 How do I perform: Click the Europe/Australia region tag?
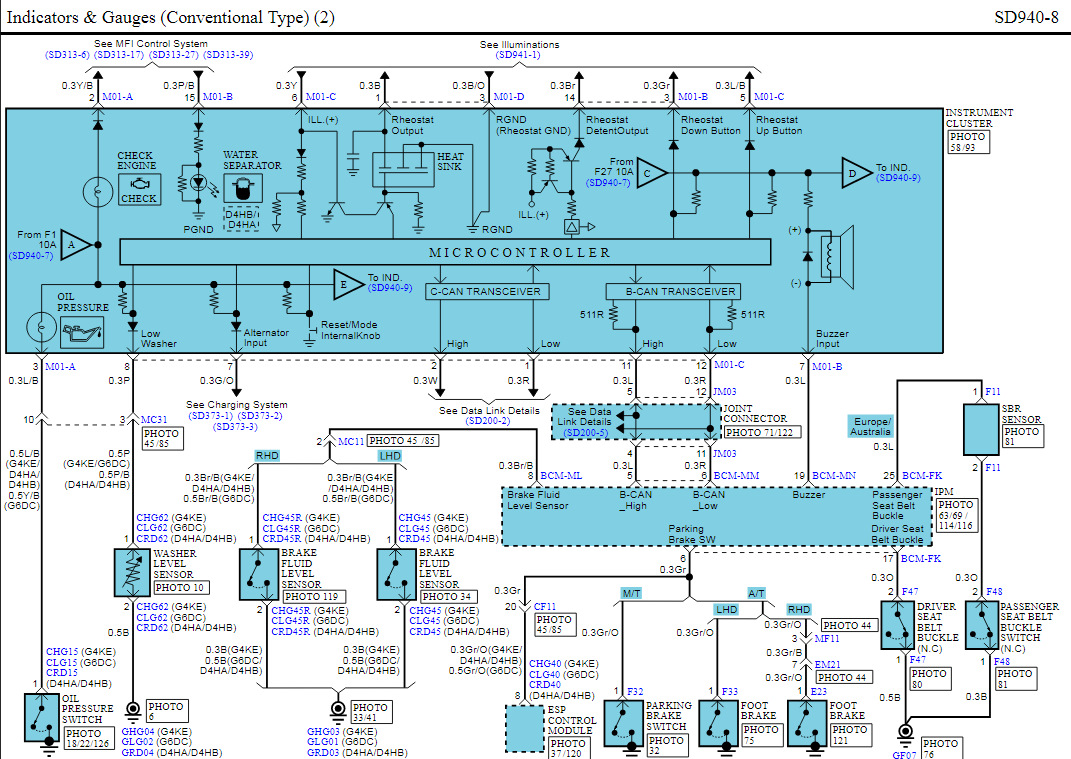(871, 426)
